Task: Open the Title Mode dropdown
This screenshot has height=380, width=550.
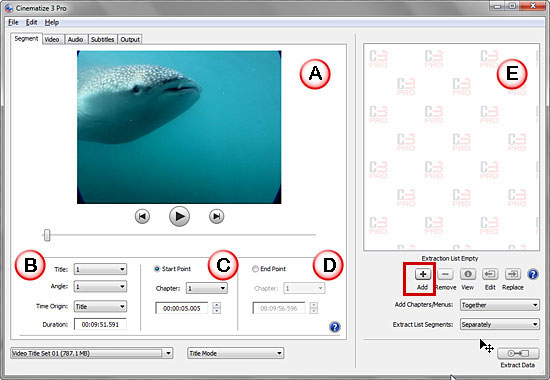Action: (x=235, y=353)
